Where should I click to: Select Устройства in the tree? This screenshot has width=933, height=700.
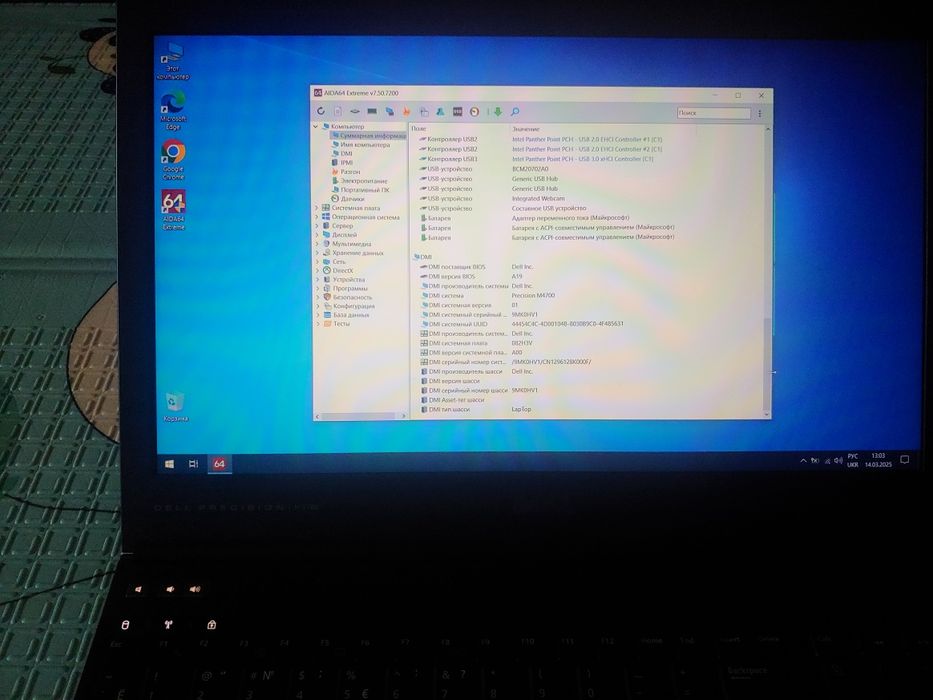(x=344, y=280)
